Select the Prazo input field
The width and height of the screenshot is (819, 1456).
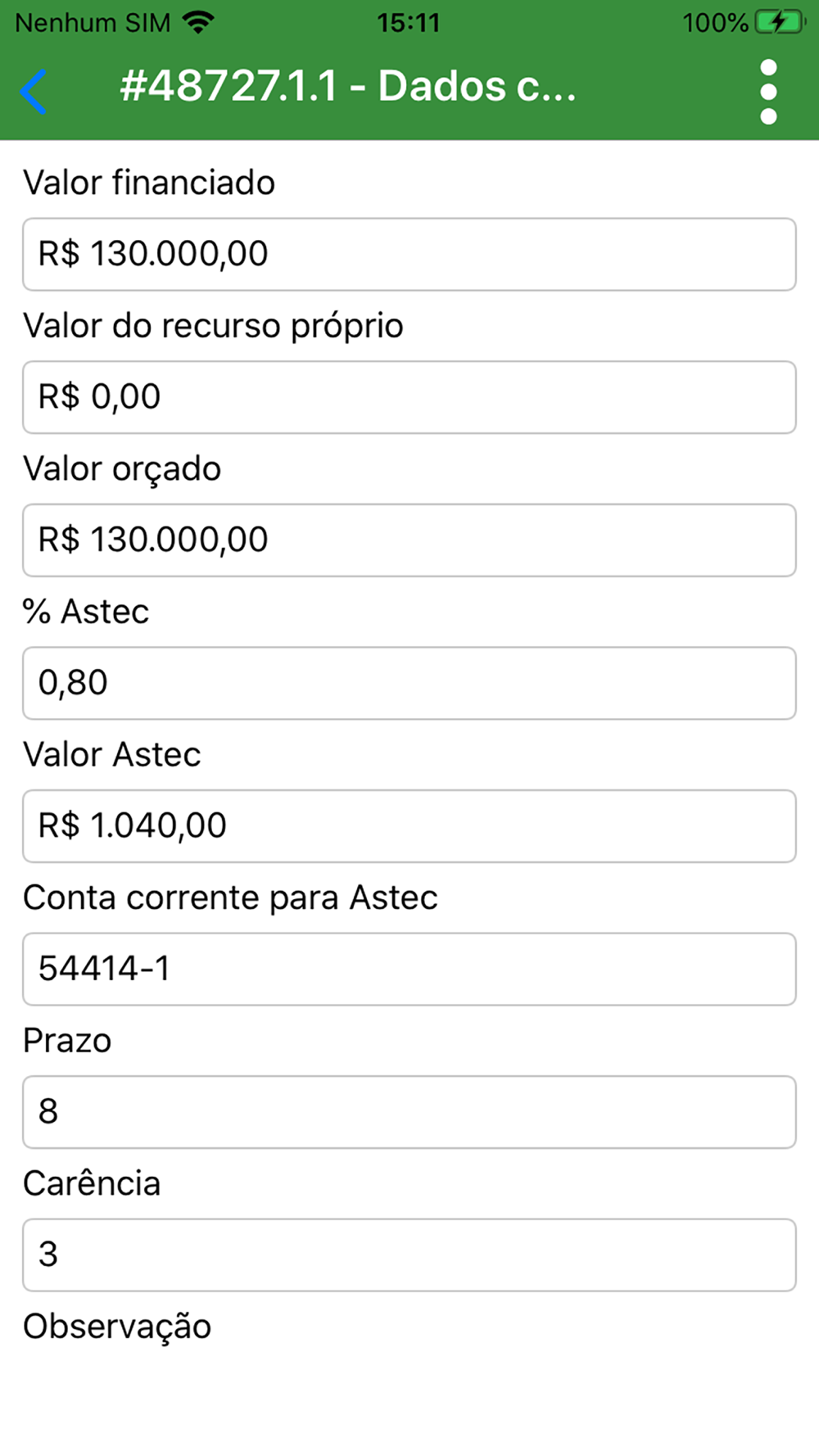[x=409, y=1111]
